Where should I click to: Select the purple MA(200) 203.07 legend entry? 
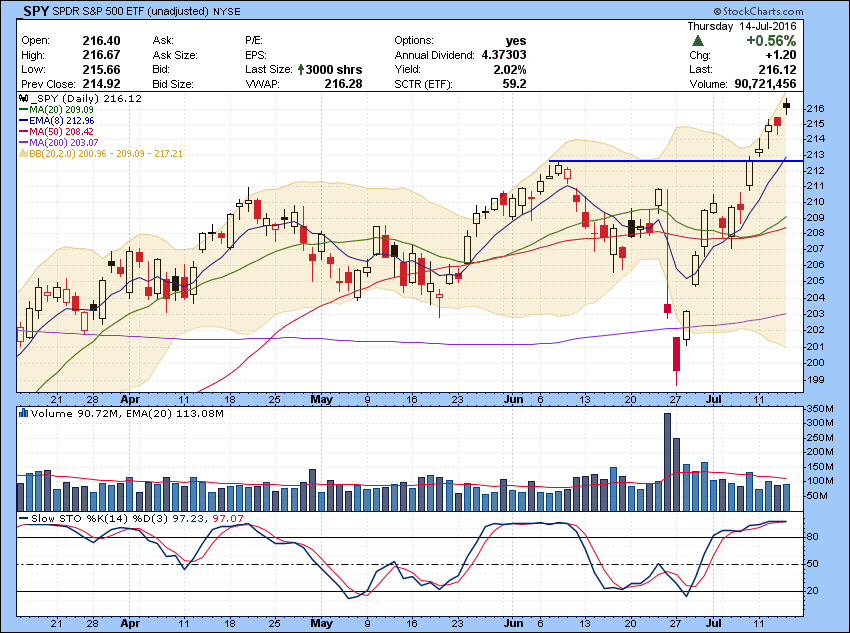coord(59,143)
